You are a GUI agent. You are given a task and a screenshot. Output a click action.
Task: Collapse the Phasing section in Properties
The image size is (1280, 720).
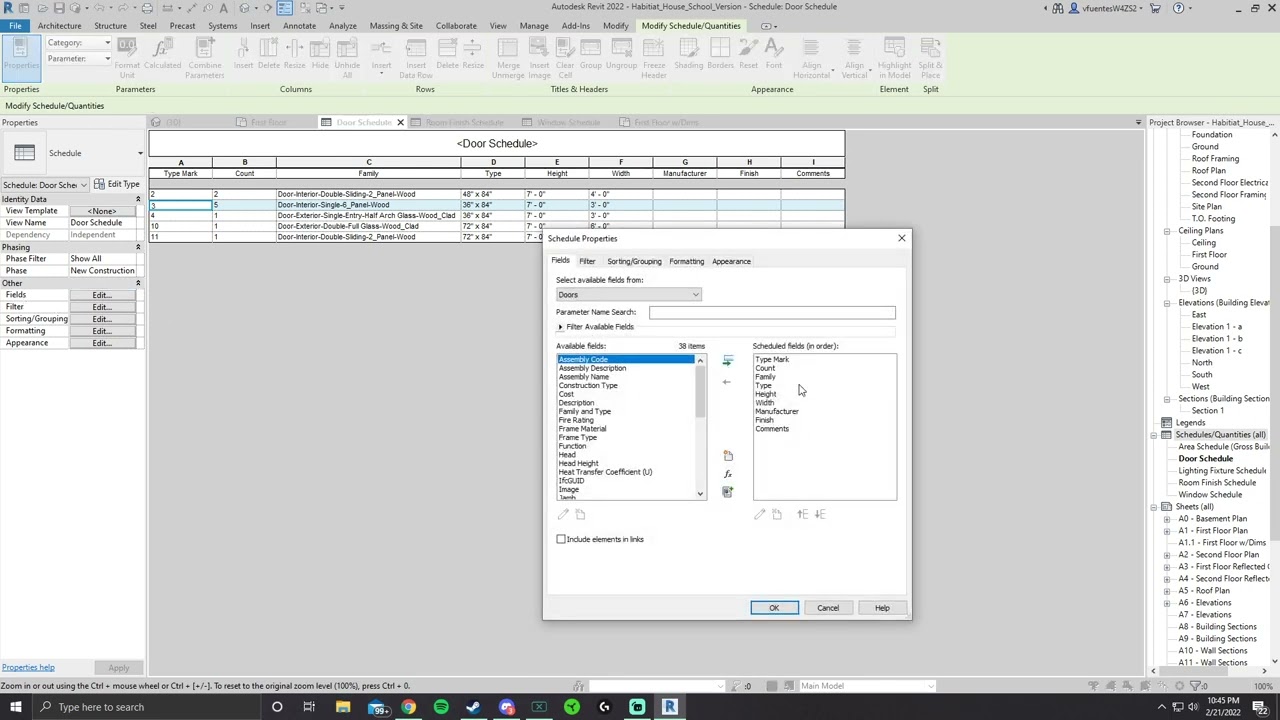pos(138,247)
